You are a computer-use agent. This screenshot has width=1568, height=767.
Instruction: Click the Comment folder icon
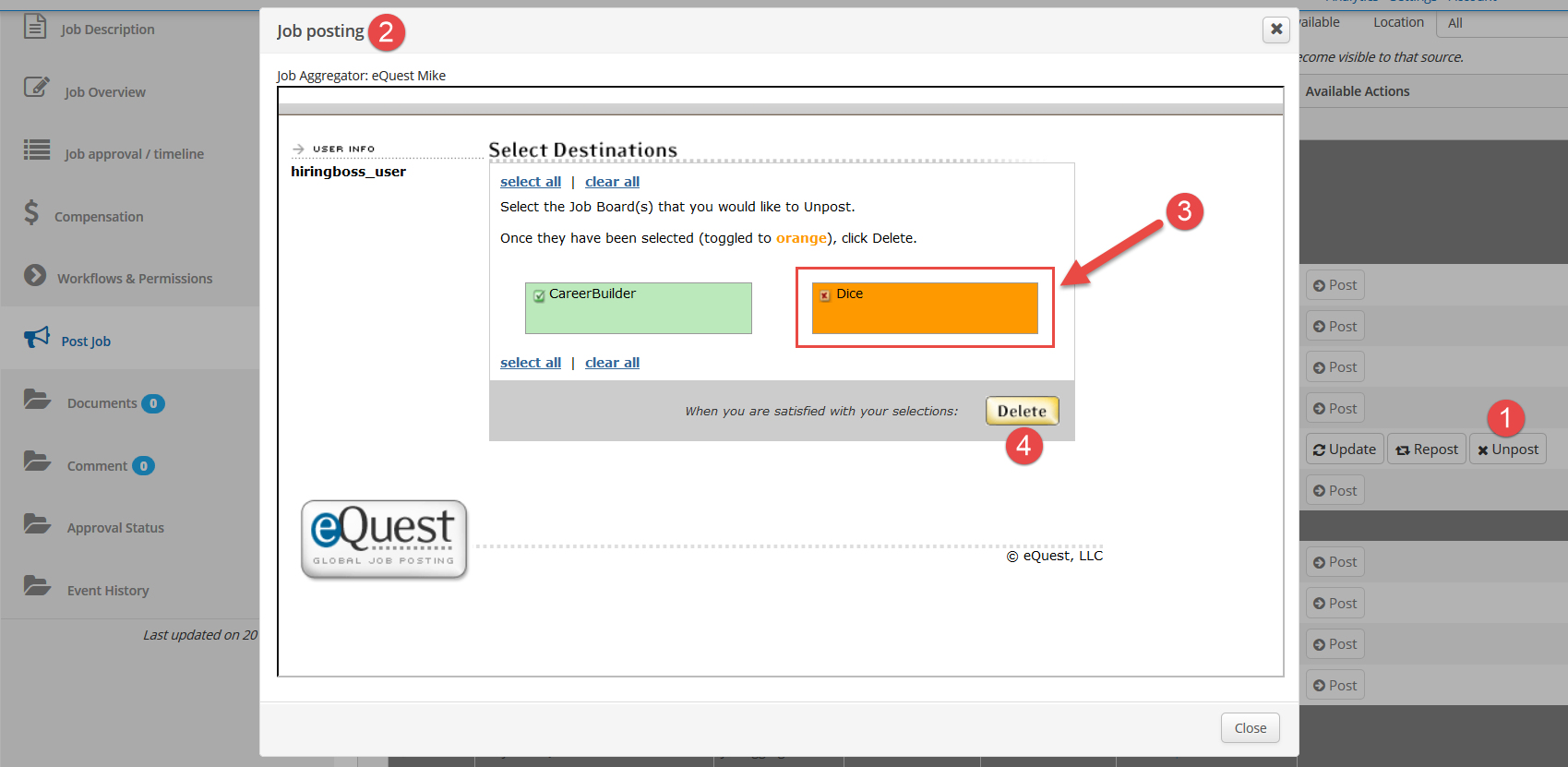(37, 461)
